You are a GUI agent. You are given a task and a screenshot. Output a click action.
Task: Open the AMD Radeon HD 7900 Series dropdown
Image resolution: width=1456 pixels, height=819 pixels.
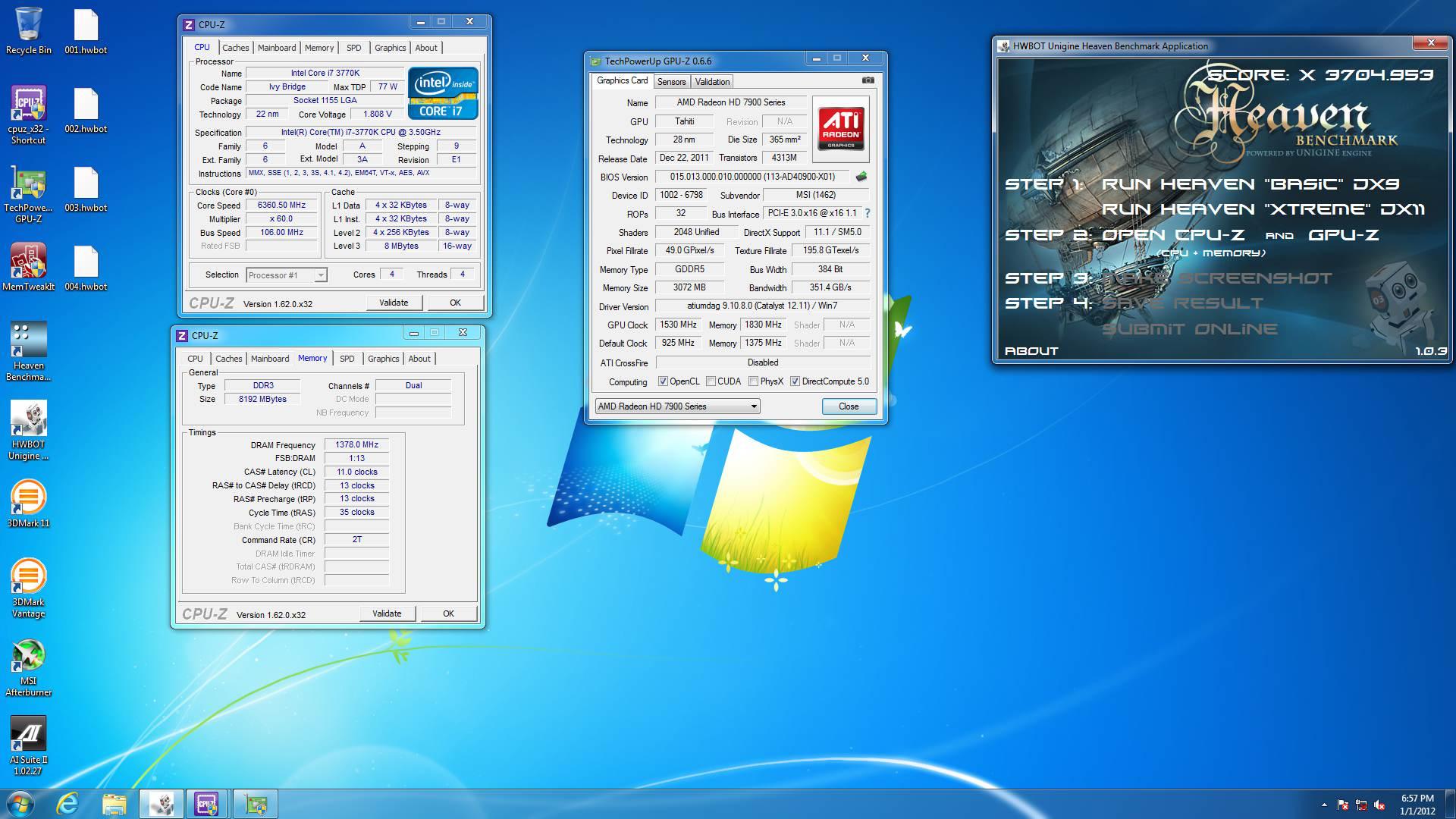(677, 406)
